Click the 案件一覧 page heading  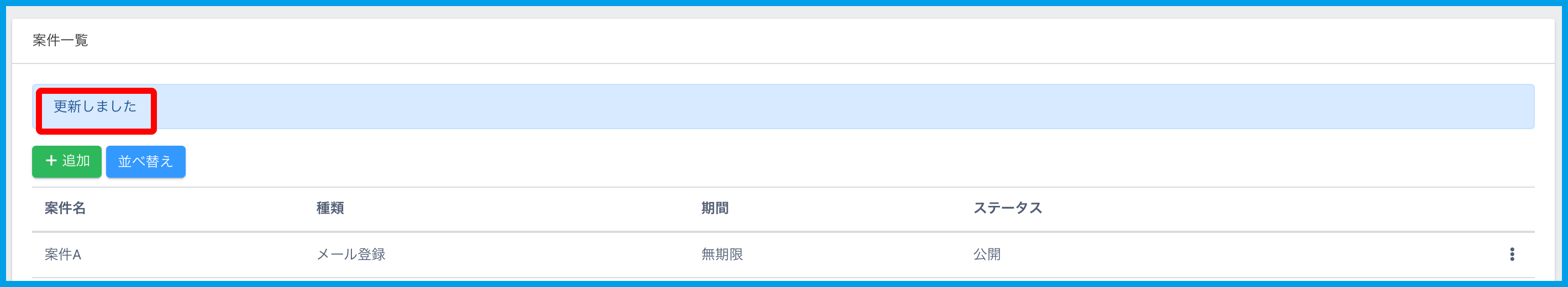pyautogui.click(x=60, y=41)
